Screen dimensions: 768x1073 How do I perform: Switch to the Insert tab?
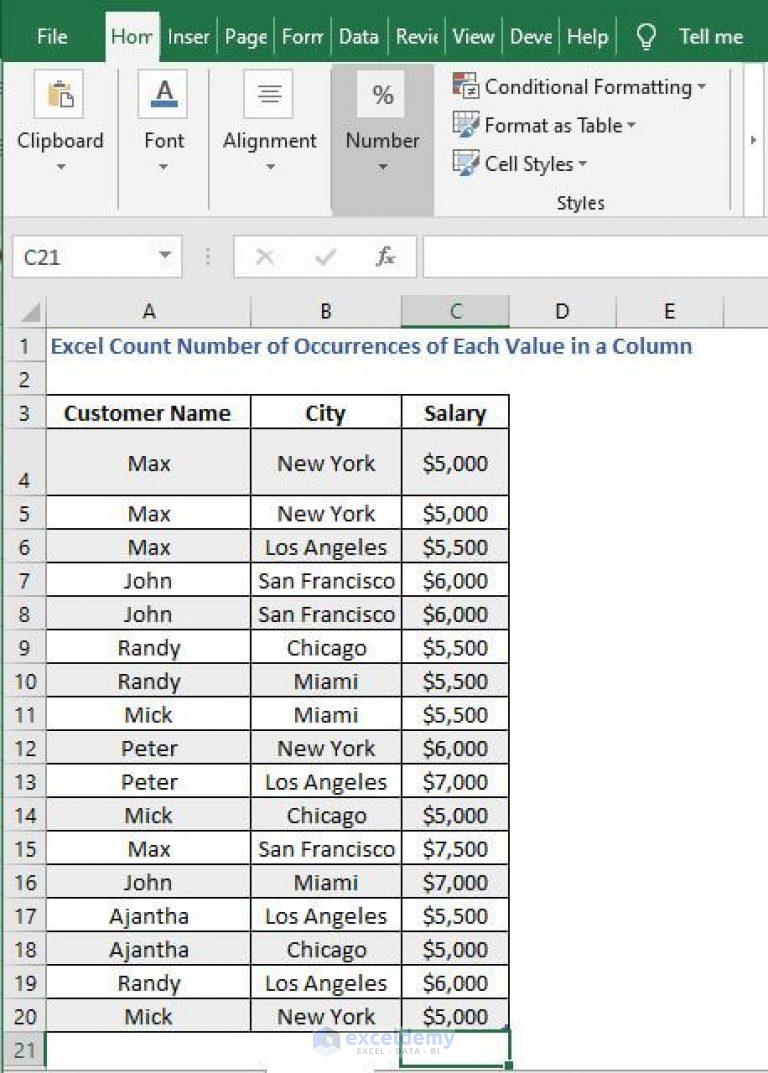point(188,36)
